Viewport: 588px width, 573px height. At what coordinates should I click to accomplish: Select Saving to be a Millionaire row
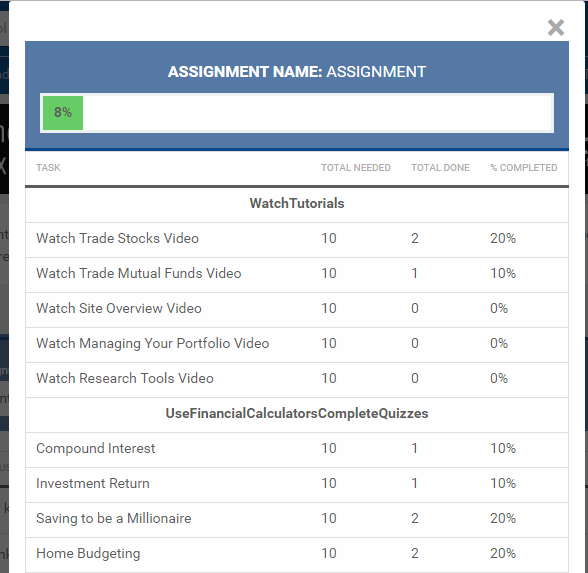(x=297, y=519)
